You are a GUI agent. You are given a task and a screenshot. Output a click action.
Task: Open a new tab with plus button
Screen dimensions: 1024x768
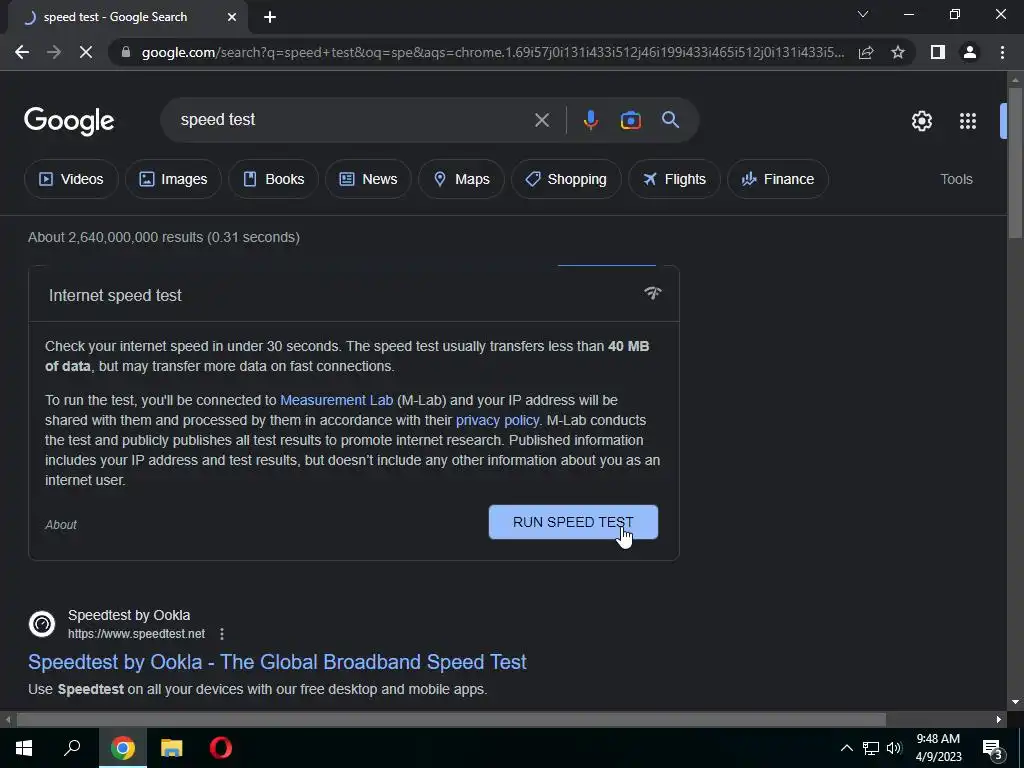pos(270,17)
